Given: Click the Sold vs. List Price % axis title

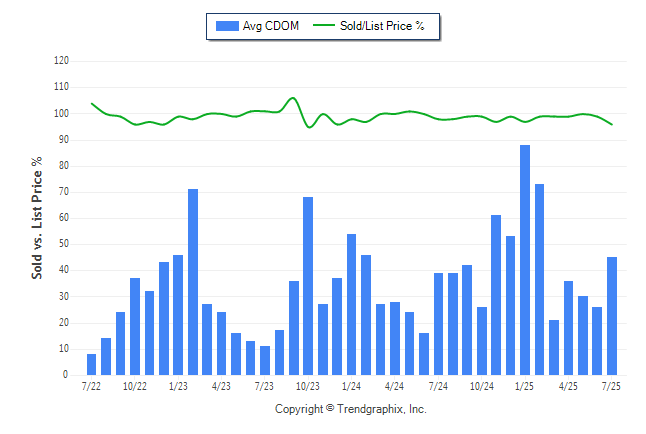Looking at the screenshot, I should click(37, 218).
